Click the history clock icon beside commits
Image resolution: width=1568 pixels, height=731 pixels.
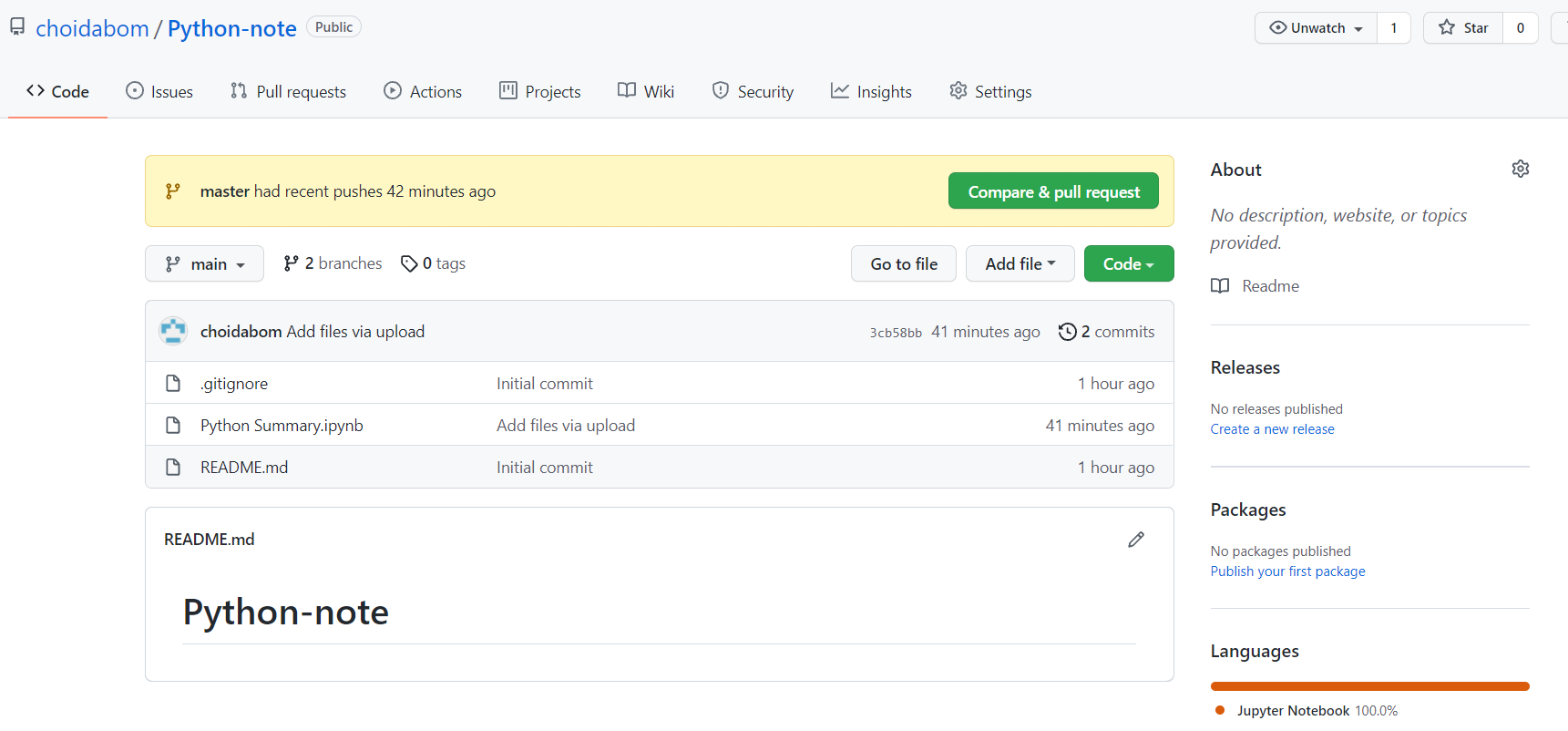coord(1068,332)
